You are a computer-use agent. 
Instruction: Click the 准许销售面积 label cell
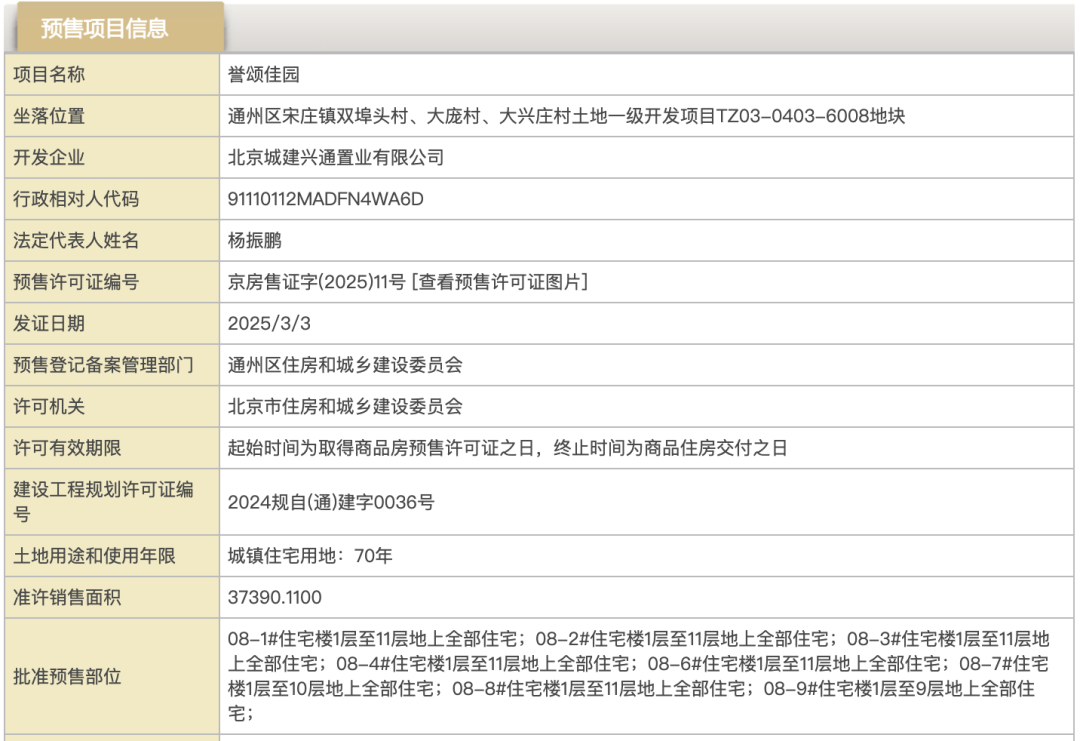pos(112,597)
